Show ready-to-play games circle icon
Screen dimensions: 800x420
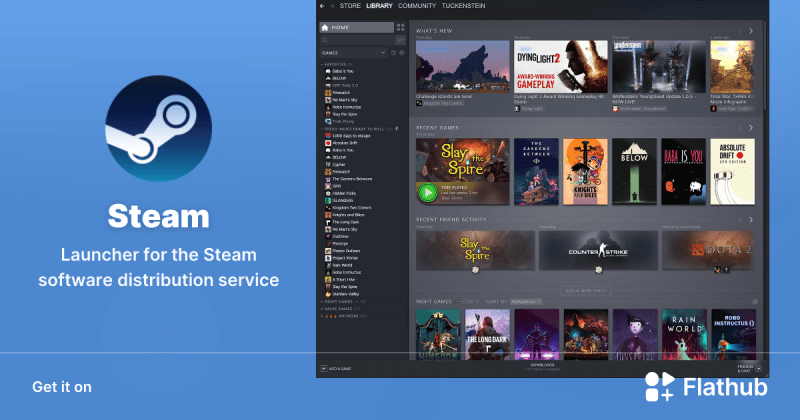click(x=402, y=53)
